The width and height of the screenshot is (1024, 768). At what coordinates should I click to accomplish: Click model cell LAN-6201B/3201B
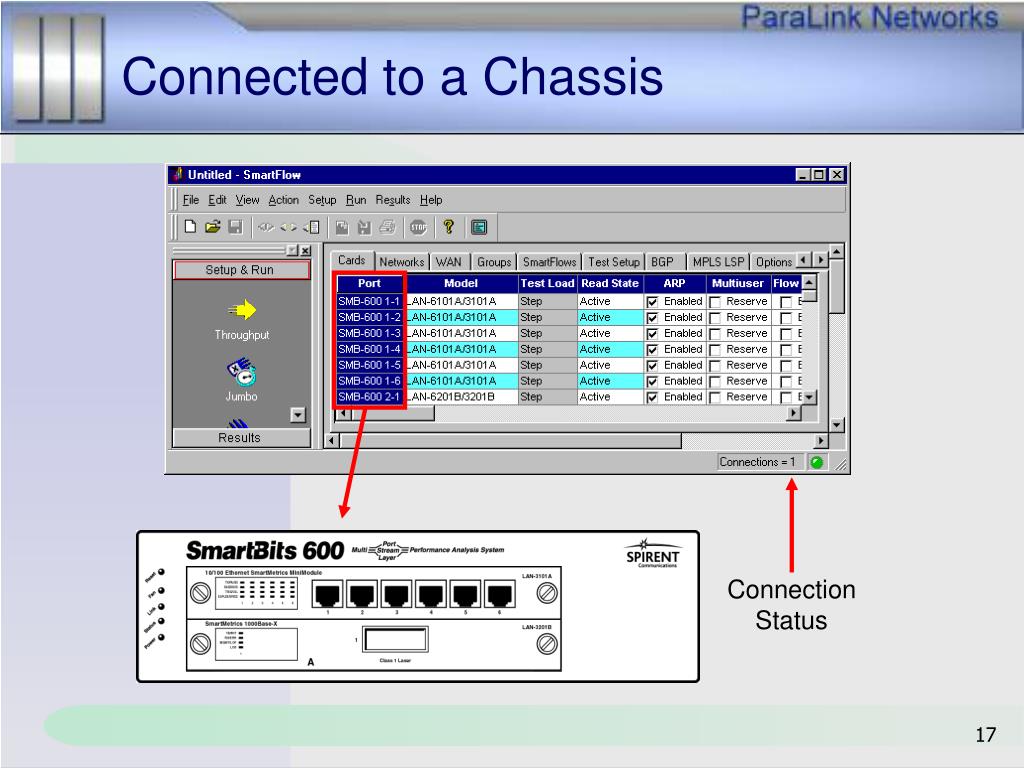pyautogui.click(x=461, y=397)
